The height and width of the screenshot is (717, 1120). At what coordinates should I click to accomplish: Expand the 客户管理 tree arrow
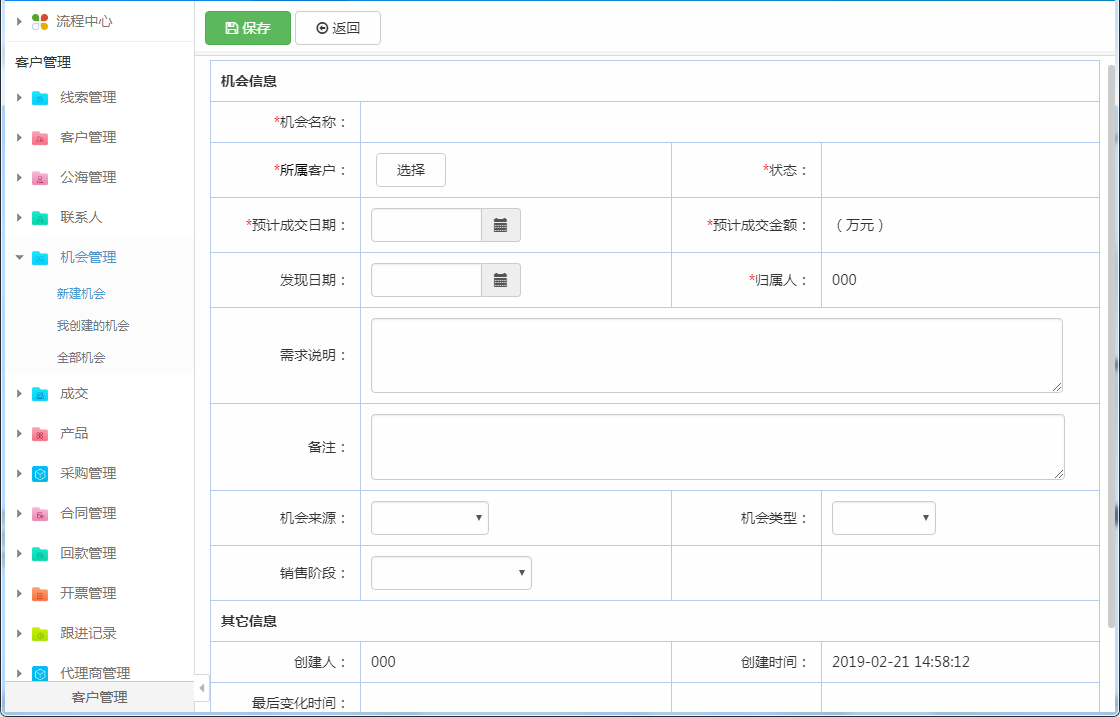[19, 138]
